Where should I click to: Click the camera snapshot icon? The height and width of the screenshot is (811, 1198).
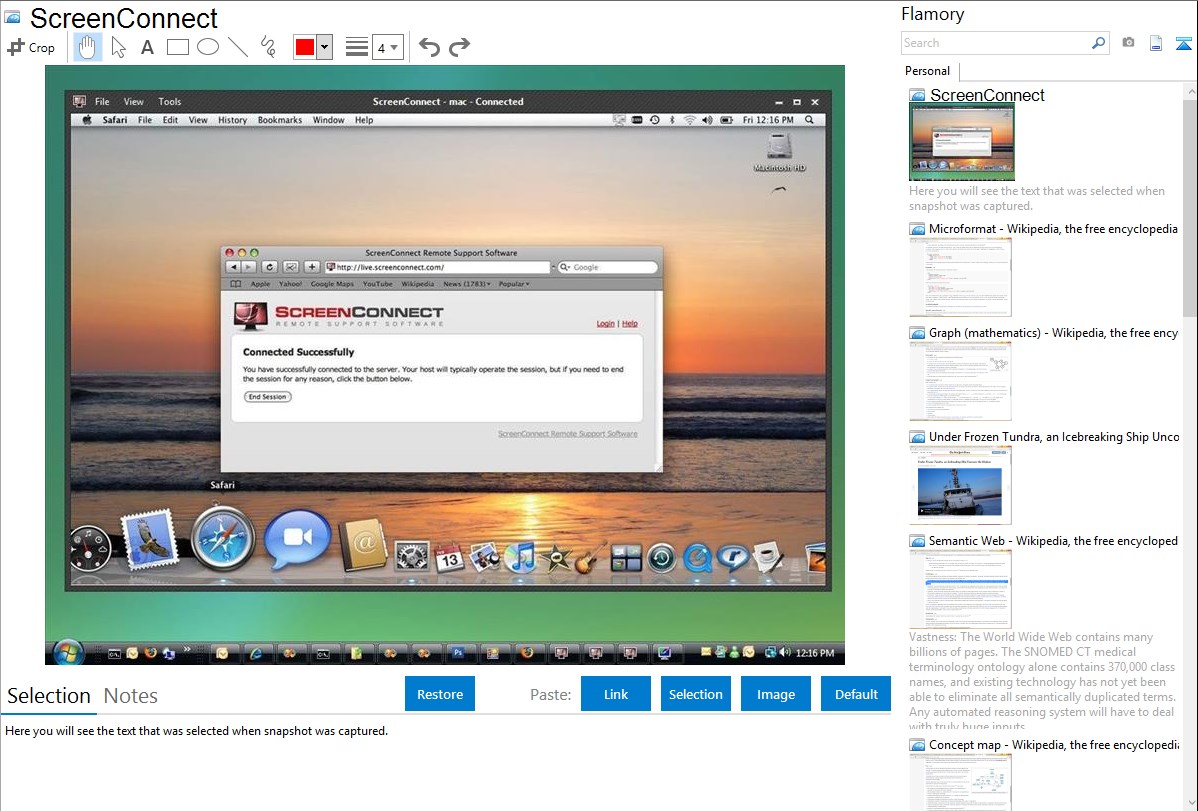point(1128,43)
